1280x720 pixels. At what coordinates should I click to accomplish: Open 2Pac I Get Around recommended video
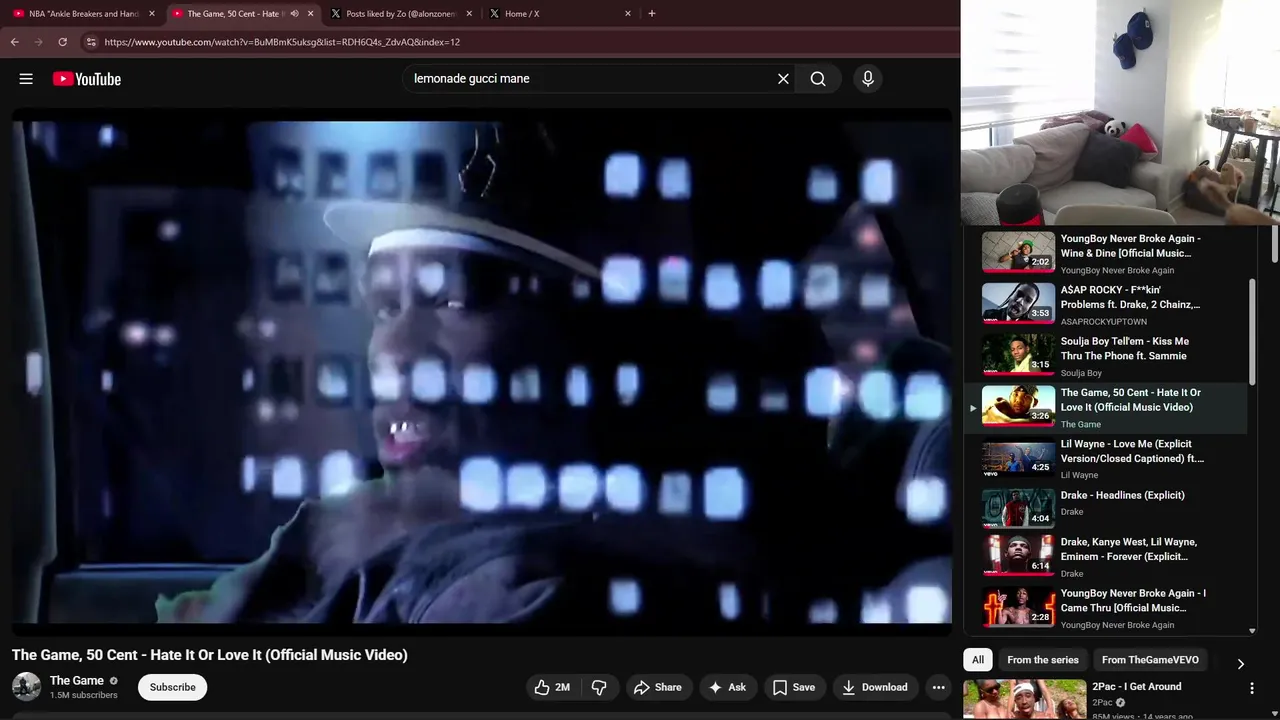point(1137,687)
